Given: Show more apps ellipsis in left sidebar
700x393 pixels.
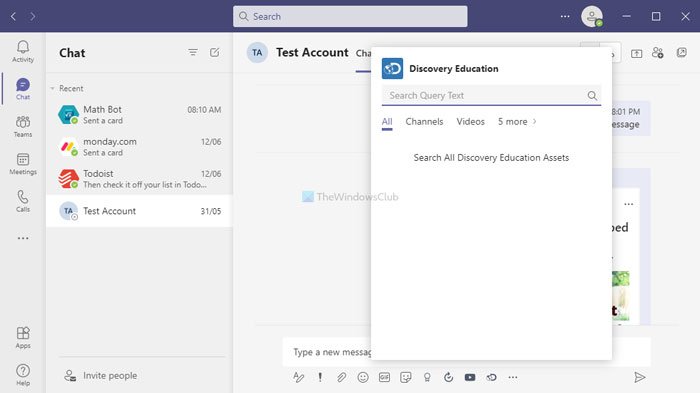Looking at the screenshot, I should (x=23, y=238).
